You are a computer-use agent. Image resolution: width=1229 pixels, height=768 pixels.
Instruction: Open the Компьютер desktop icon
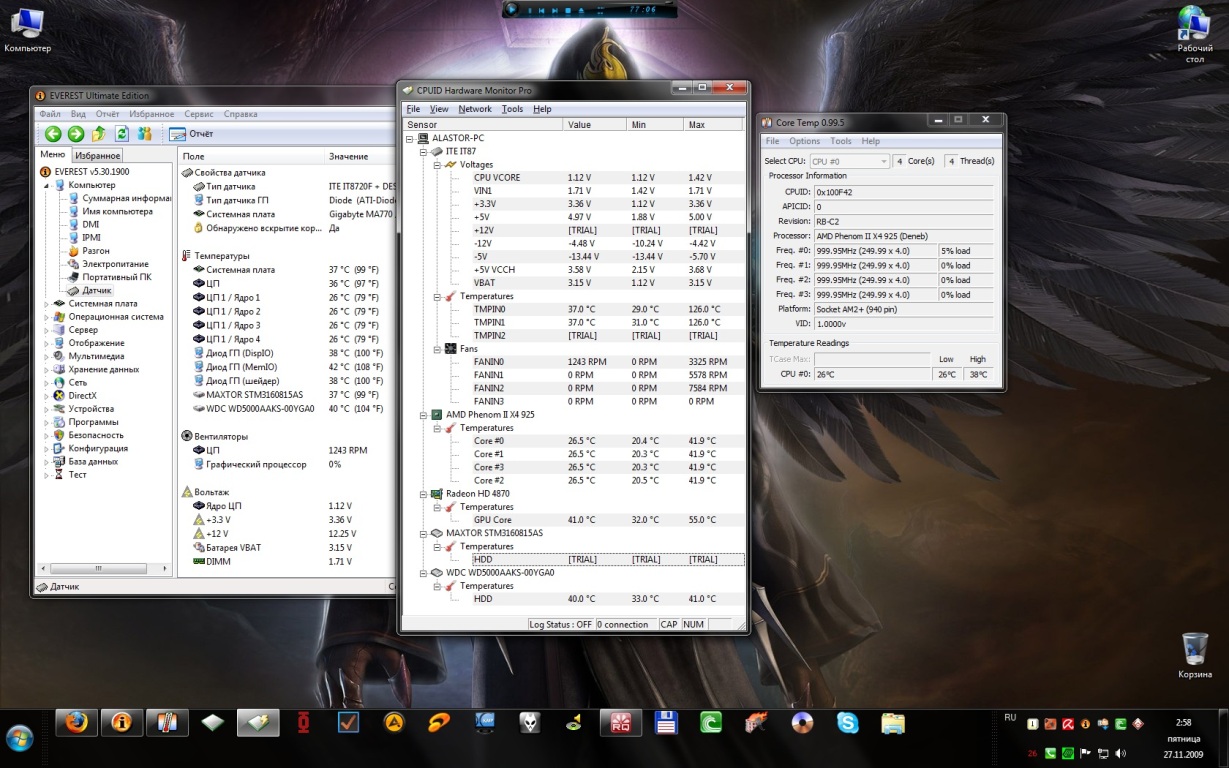pyautogui.click(x=27, y=30)
